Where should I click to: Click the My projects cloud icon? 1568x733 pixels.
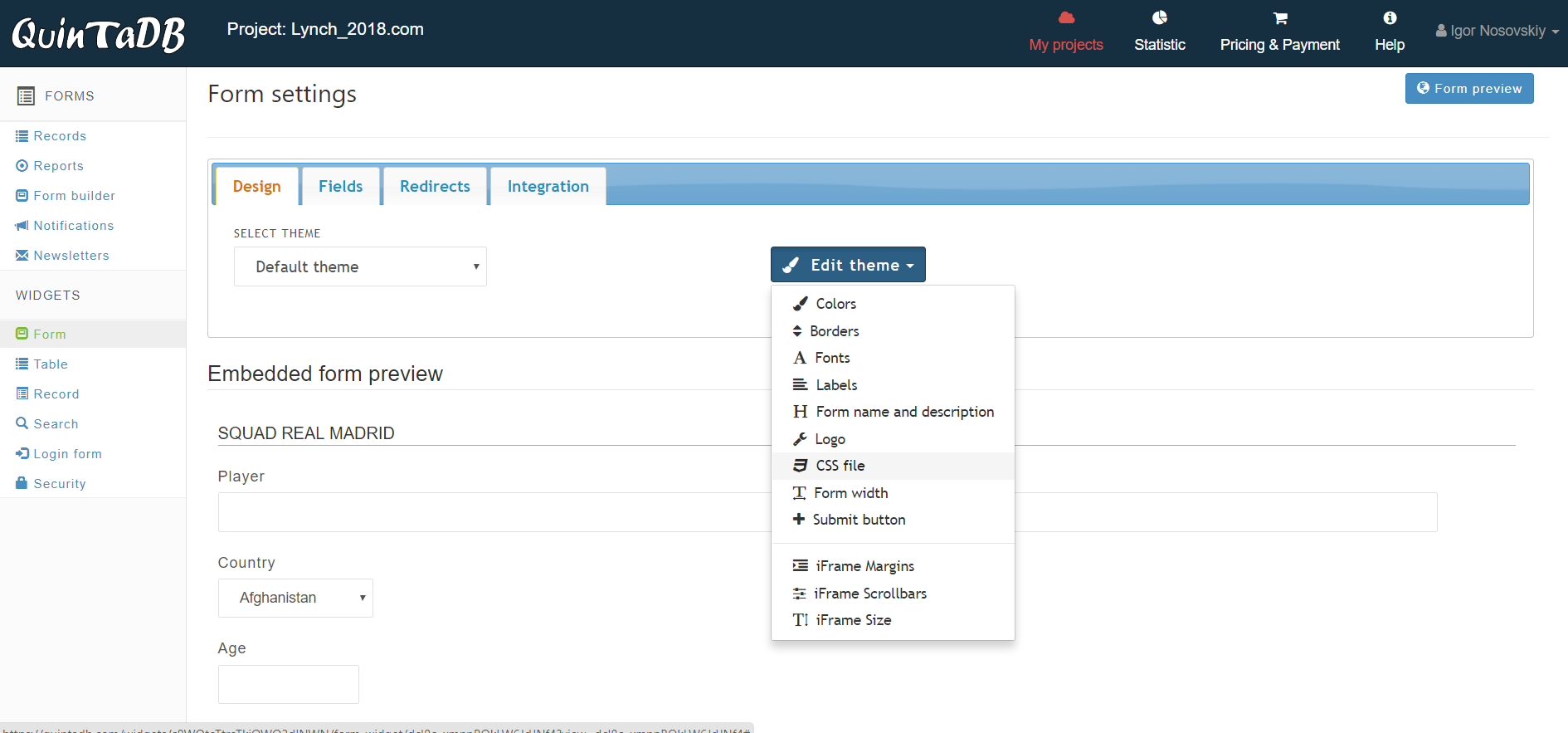coord(1066,18)
